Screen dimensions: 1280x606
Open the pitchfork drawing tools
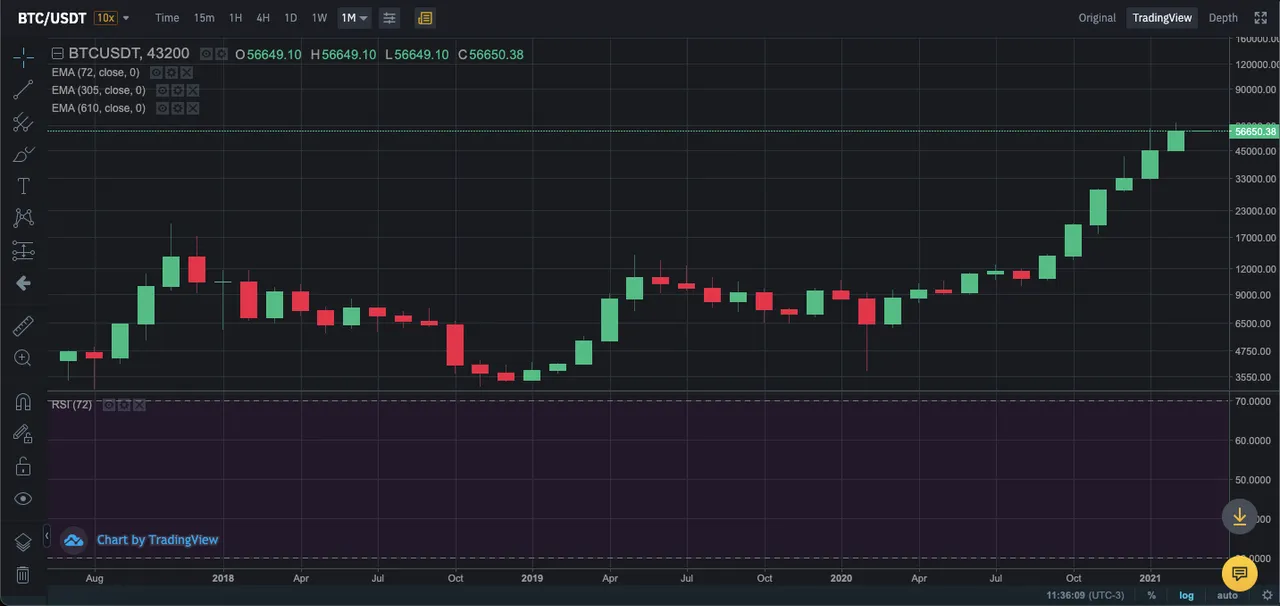(23, 122)
